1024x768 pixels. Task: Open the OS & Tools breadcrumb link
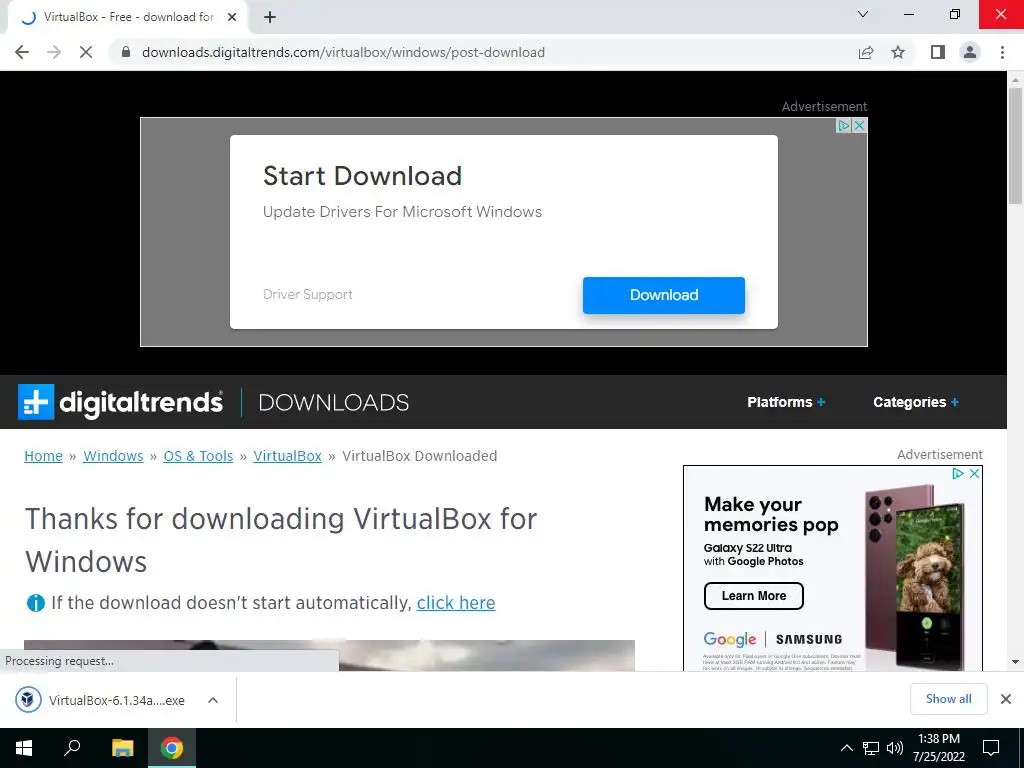pos(198,456)
